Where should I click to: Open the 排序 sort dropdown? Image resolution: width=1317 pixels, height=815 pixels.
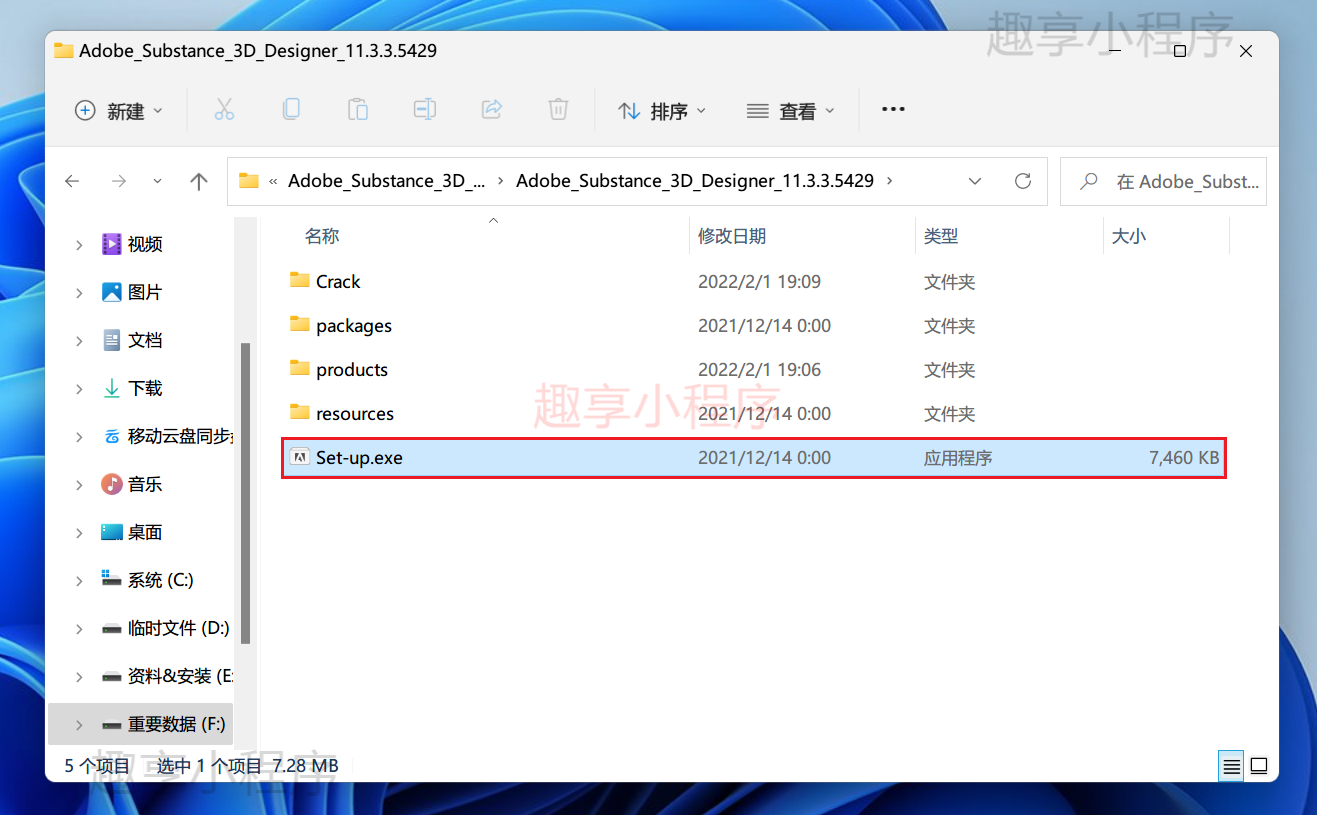pyautogui.click(x=662, y=111)
